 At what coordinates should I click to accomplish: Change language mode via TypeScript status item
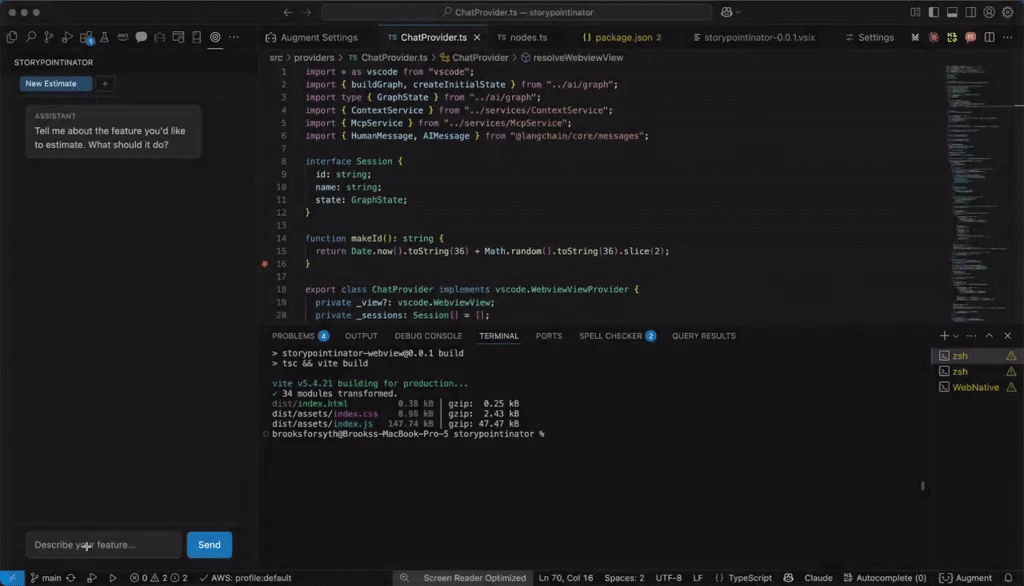[x=750, y=578]
